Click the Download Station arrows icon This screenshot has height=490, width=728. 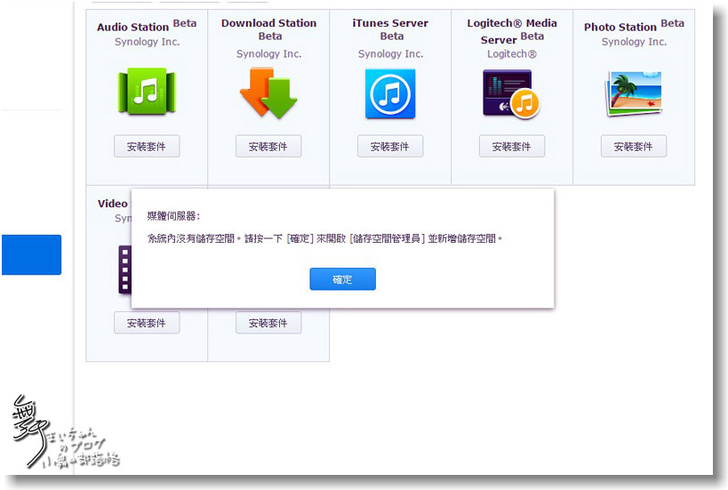(268, 94)
